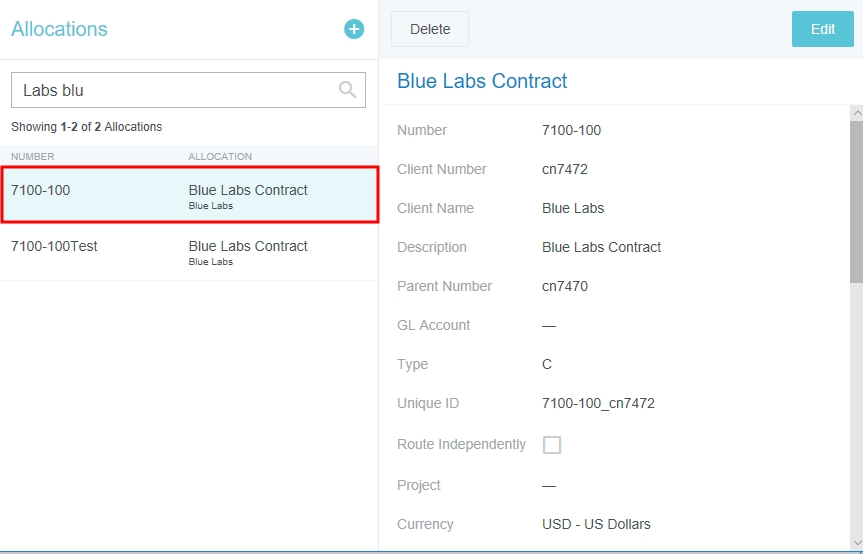The image size is (863, 554).
Task: Open Edit mode for this allocation
Action: (822, 29)
